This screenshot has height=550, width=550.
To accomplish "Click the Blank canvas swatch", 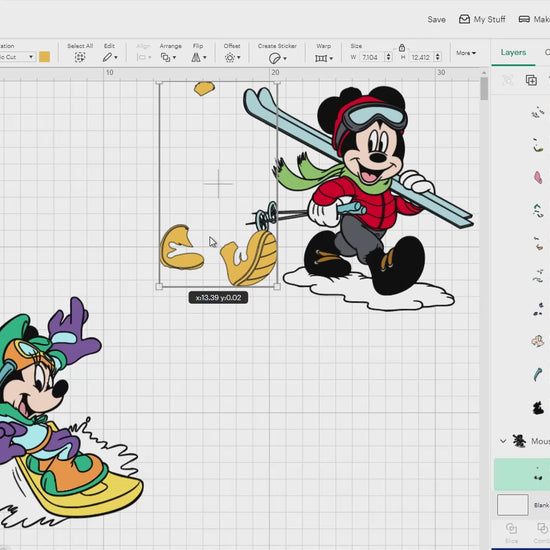I will tap(512, 505).
